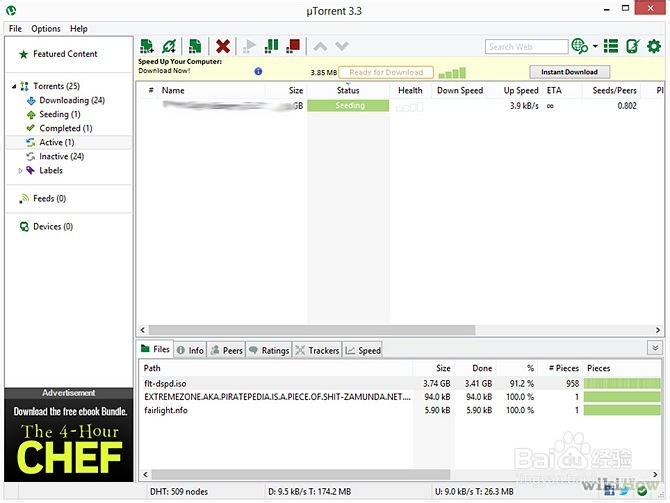Viewport: 670px width, 503px height.
Task: Select the flt-dspd.iso file row
Action: pyautogui.click(x=402, y=383)
